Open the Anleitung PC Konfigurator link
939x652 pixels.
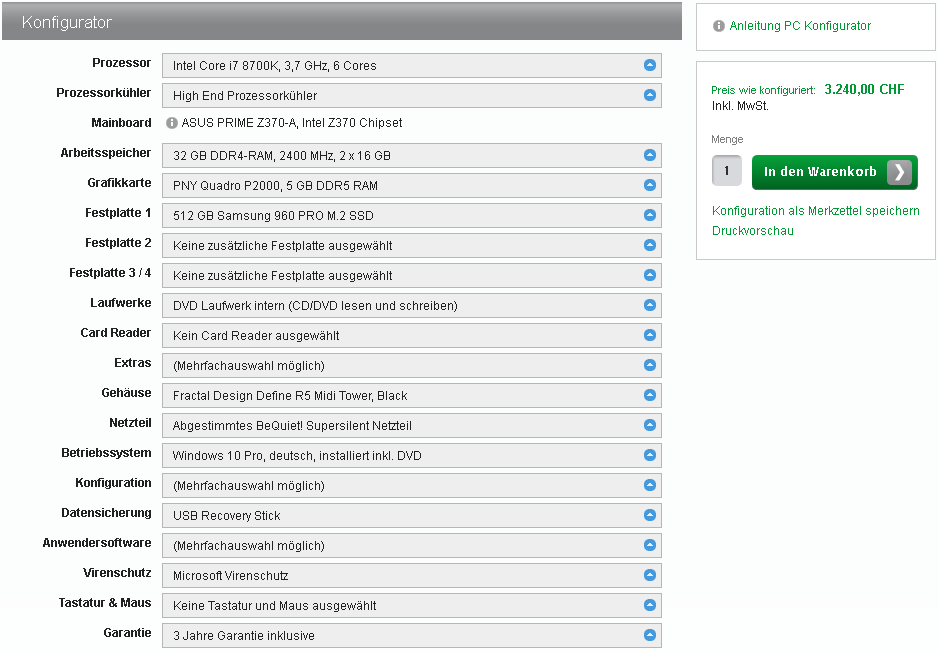800,27
